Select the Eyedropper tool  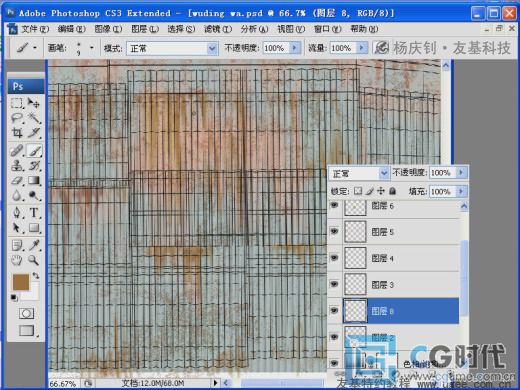coord(34,245)
